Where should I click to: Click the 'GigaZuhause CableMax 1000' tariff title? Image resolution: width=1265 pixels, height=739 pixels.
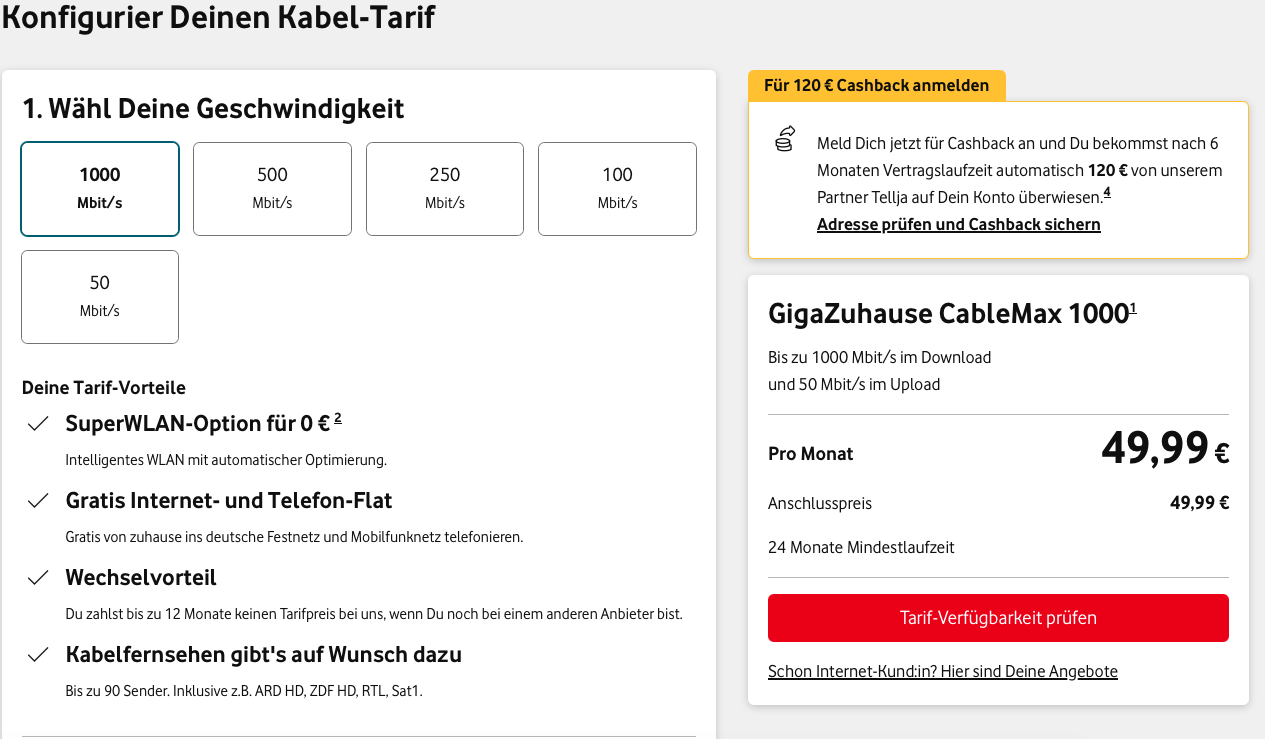(947, 314)
